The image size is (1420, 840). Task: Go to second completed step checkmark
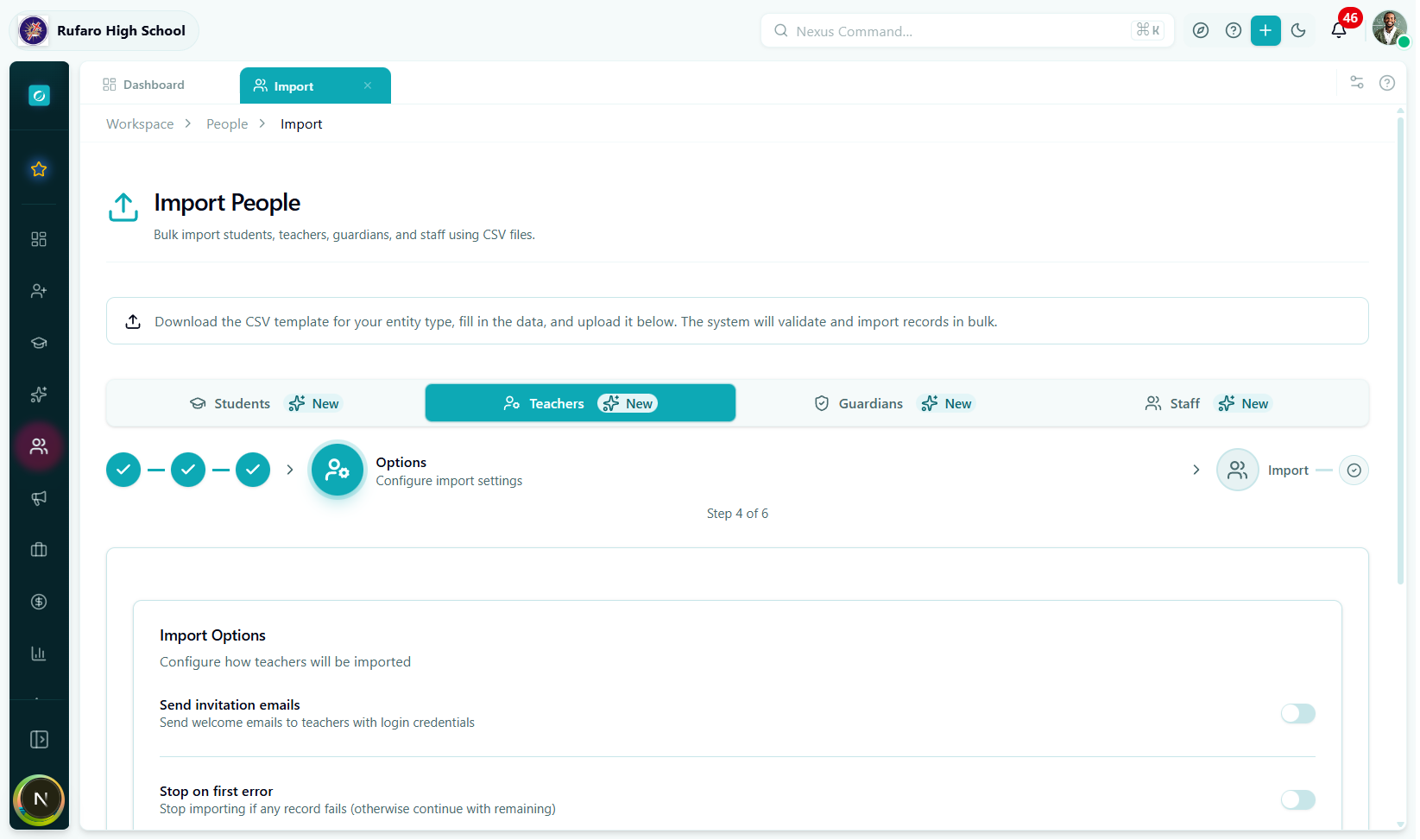(x=188, y=470)
